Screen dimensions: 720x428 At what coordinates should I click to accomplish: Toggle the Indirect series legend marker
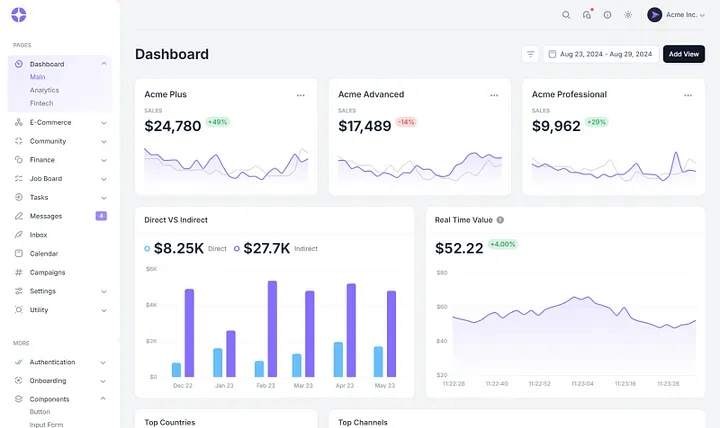tap(236, 248)
